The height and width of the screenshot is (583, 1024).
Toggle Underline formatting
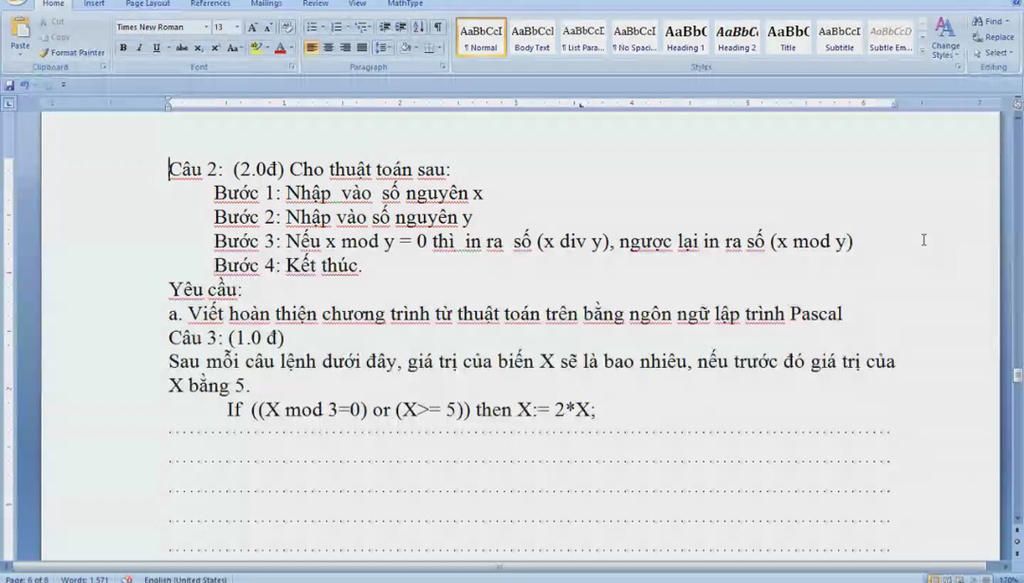tap(156, 48)
